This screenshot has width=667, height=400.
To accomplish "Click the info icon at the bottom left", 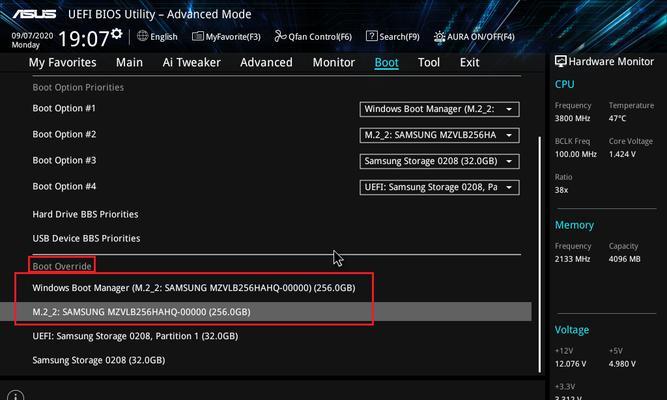I will pos(15,396).
